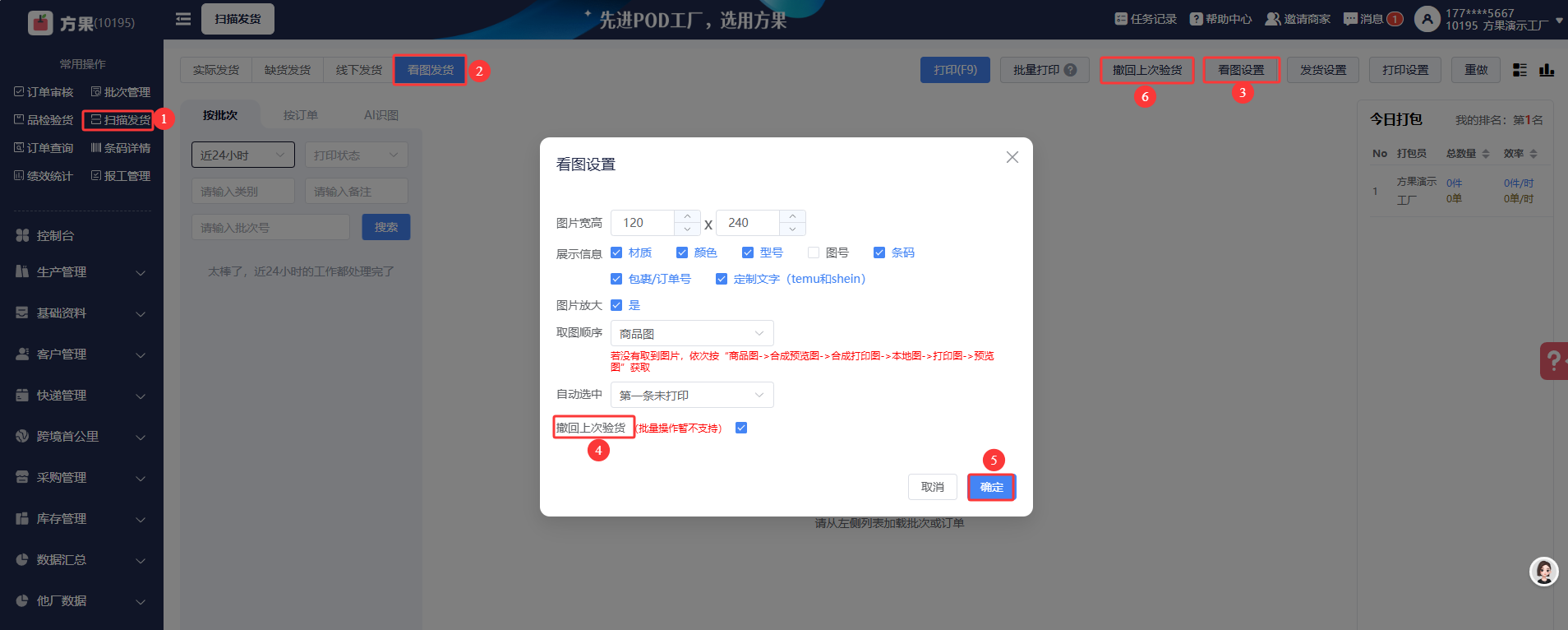1568x630 pixels.
Task: Click the 打印(F9) button
Action: point(955,70)
